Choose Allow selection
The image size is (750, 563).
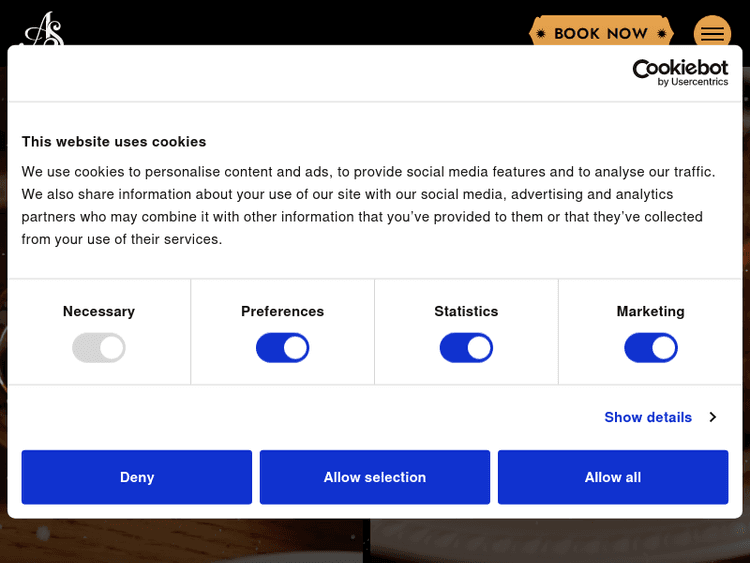[x=375, y=477]
